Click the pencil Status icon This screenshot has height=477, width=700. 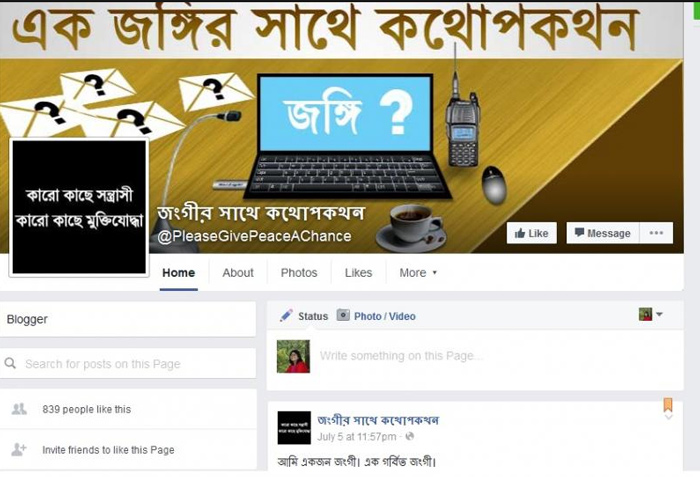click(286, 315)
